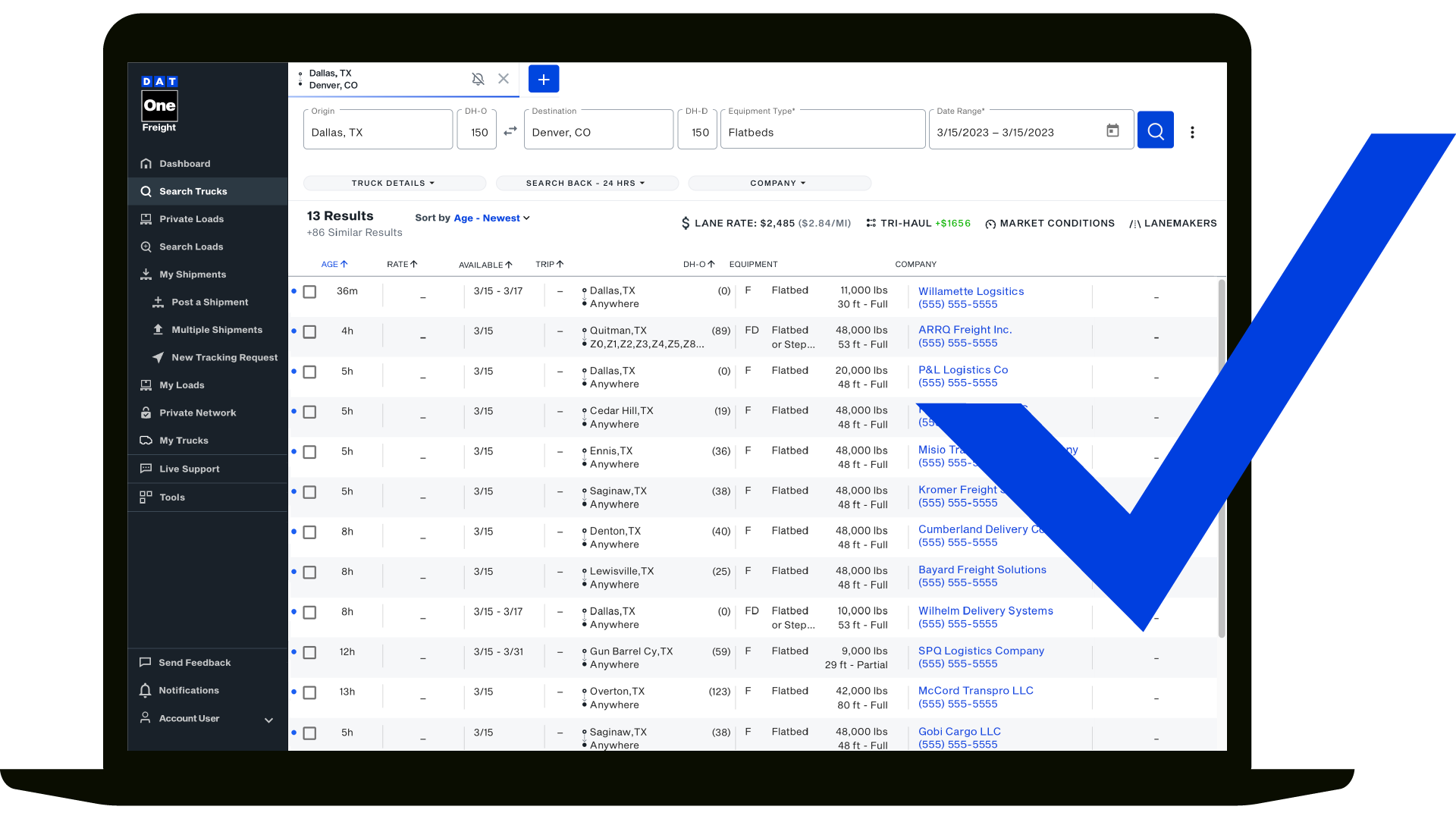Click the Origin field containing Dallas, TX
The image size is (1456, 819).
pos(377,132)
